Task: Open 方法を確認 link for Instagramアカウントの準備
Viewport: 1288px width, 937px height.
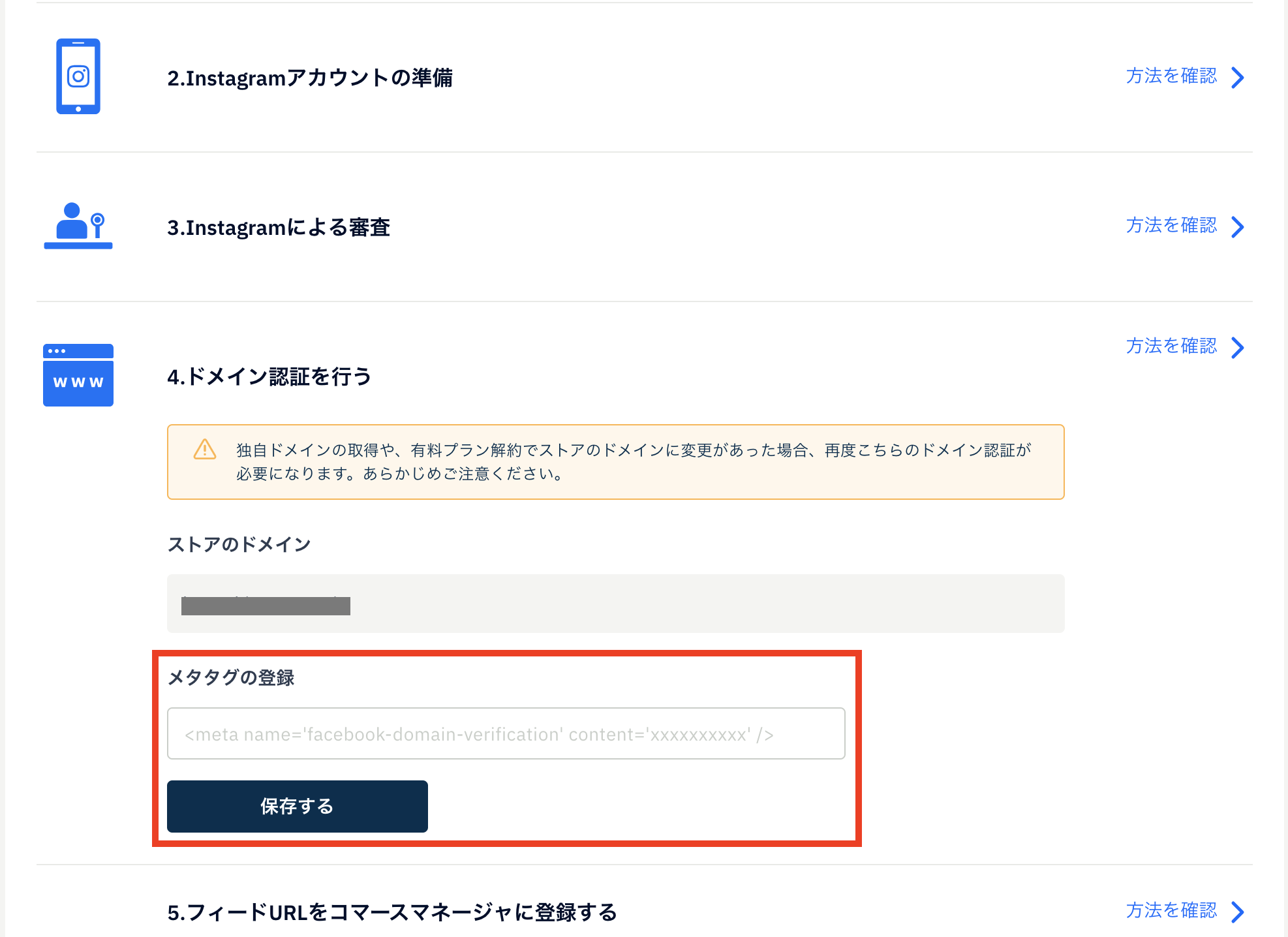Action: coord(1171,76)
